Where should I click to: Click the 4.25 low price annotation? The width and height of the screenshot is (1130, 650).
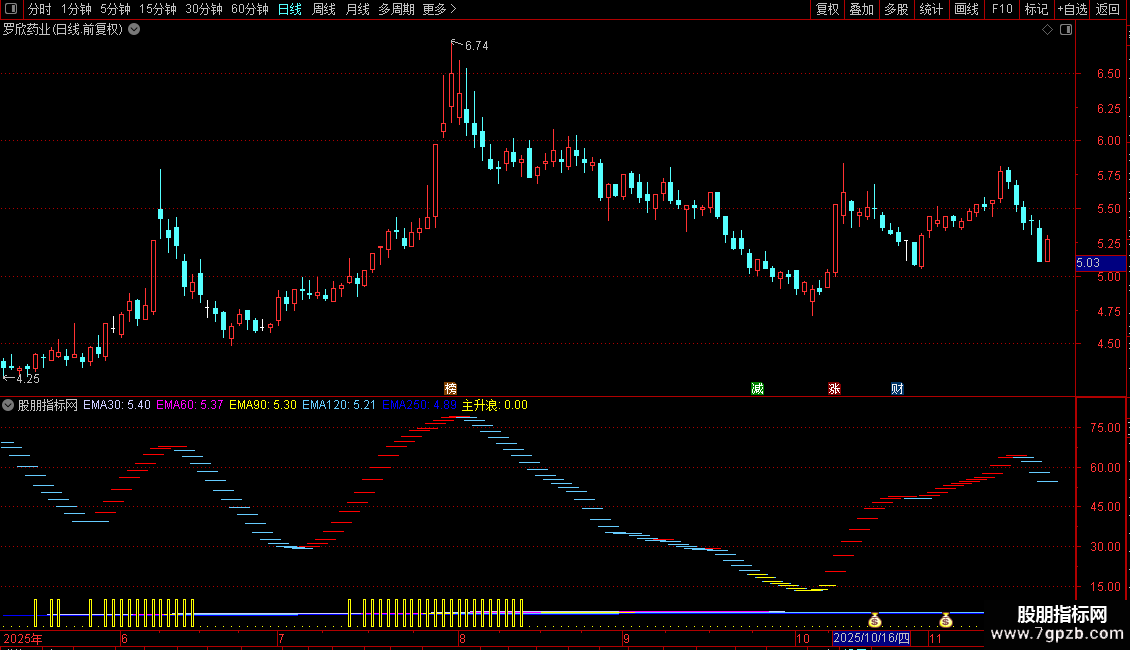pyautogui.click(x=27, y=378)
